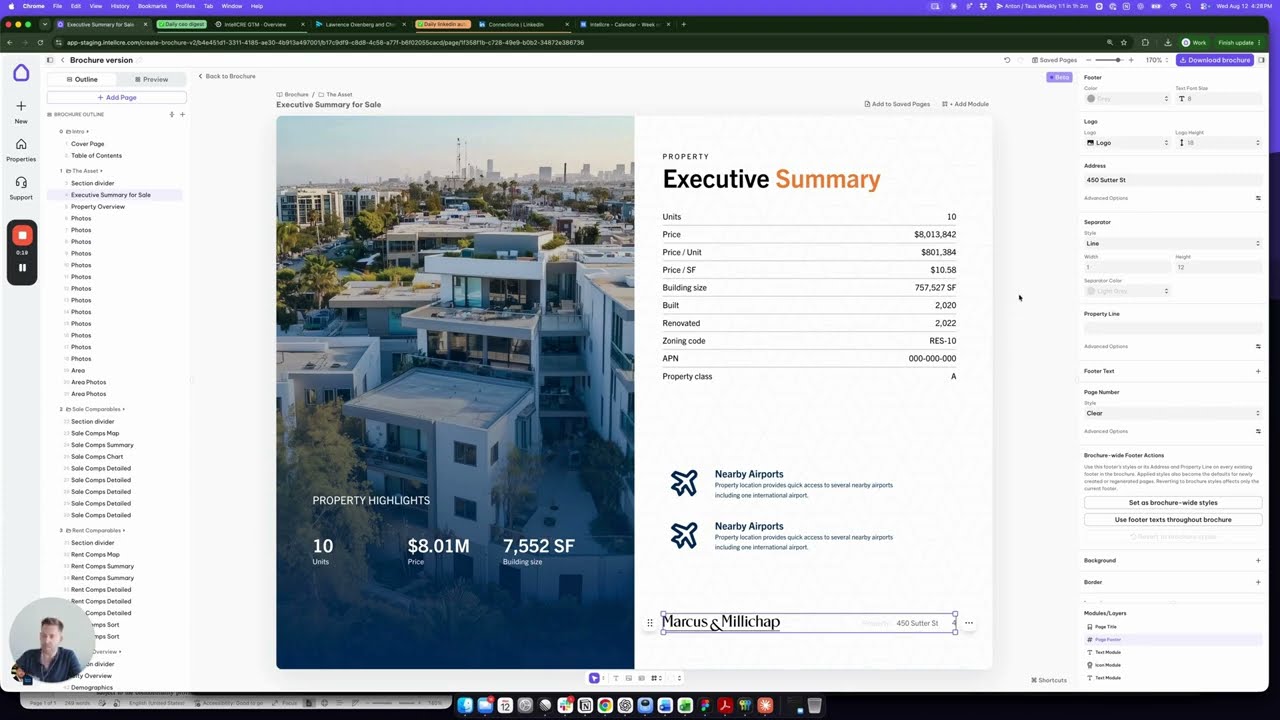Toggle the right panel icon beside Download
The height and width of the screenshot is (720, 1280).
1261,60
